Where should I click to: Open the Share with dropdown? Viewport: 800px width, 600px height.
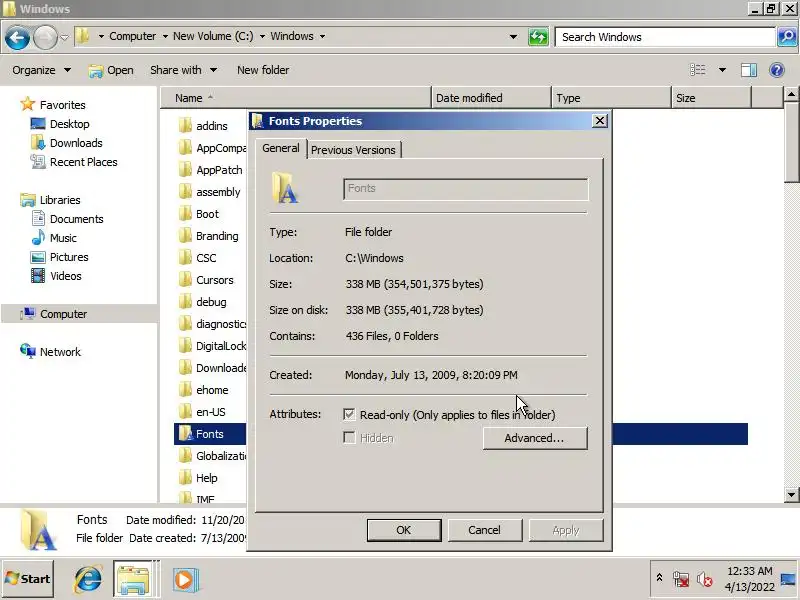click(184, 70)
